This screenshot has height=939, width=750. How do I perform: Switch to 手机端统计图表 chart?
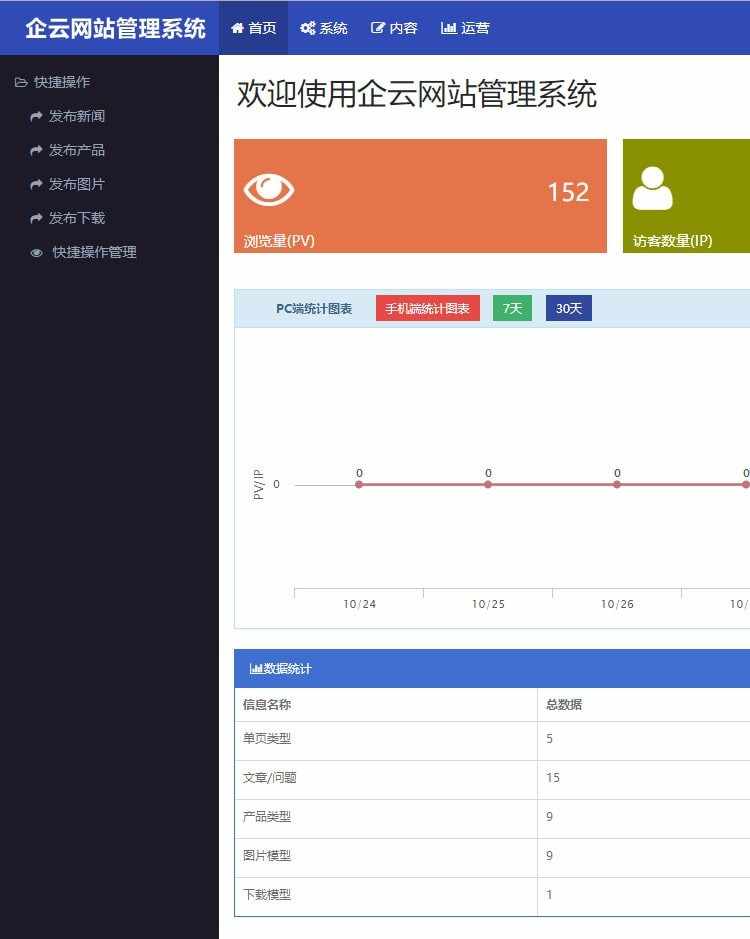click(428, 308)
